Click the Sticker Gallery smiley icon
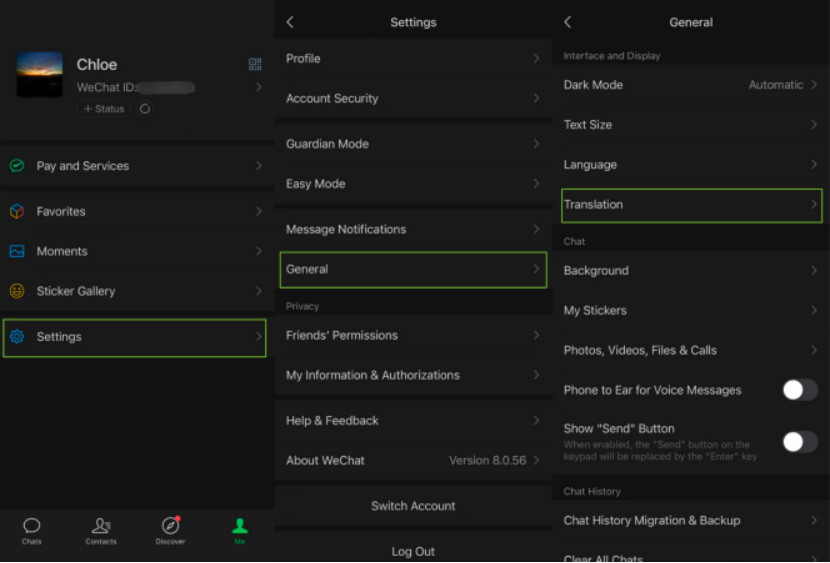Image resolution: width=830 pixels, height=563 pixels. coord(17,291)
